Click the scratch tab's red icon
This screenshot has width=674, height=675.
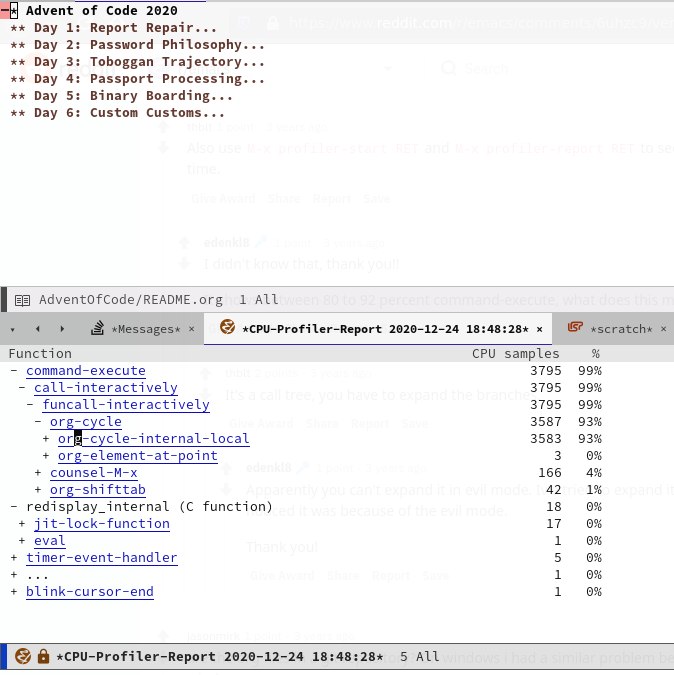pyautogui.click(x=575, y=327)
